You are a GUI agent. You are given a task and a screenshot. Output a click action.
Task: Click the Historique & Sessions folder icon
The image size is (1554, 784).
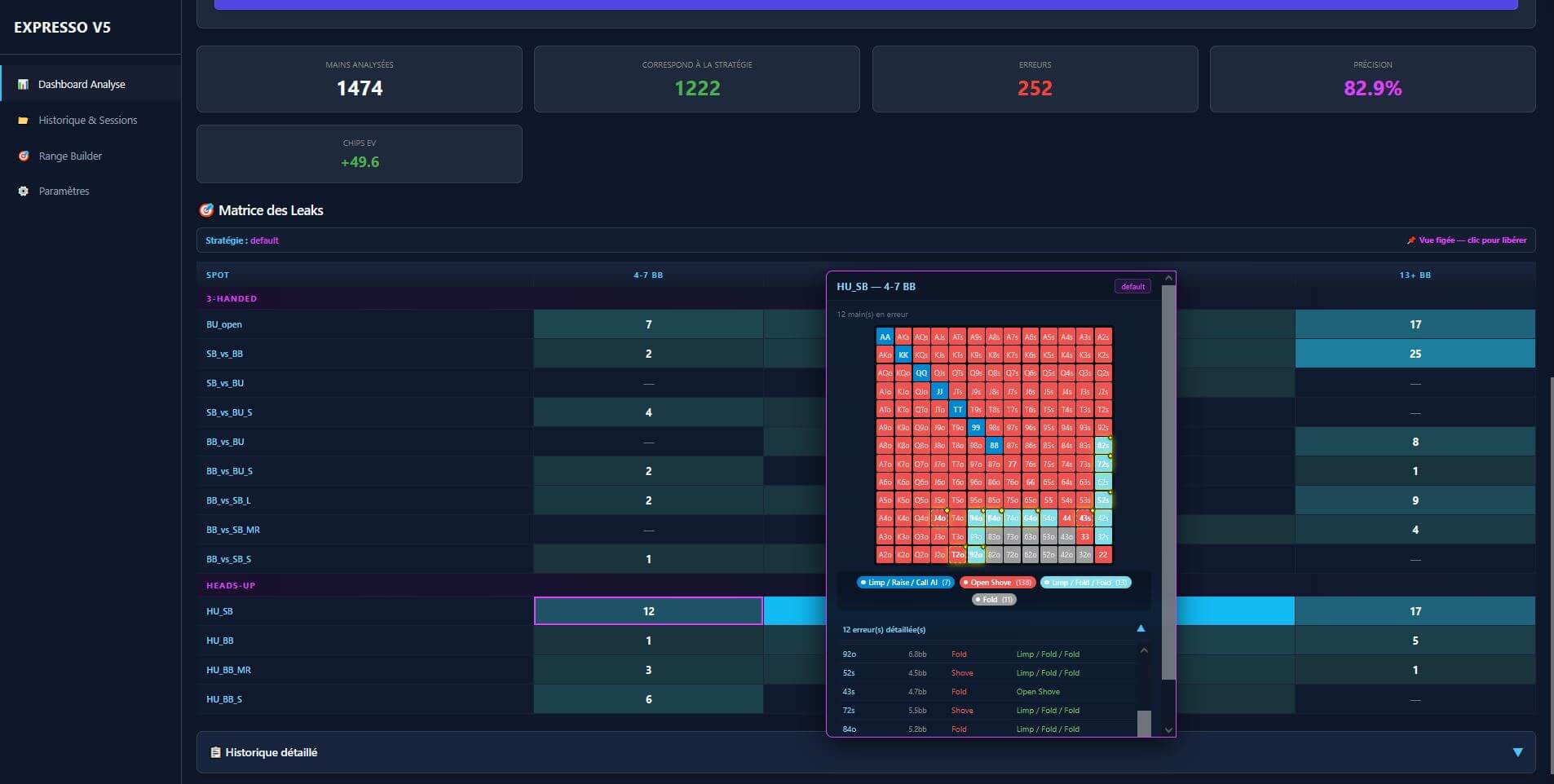click(23, 120)
